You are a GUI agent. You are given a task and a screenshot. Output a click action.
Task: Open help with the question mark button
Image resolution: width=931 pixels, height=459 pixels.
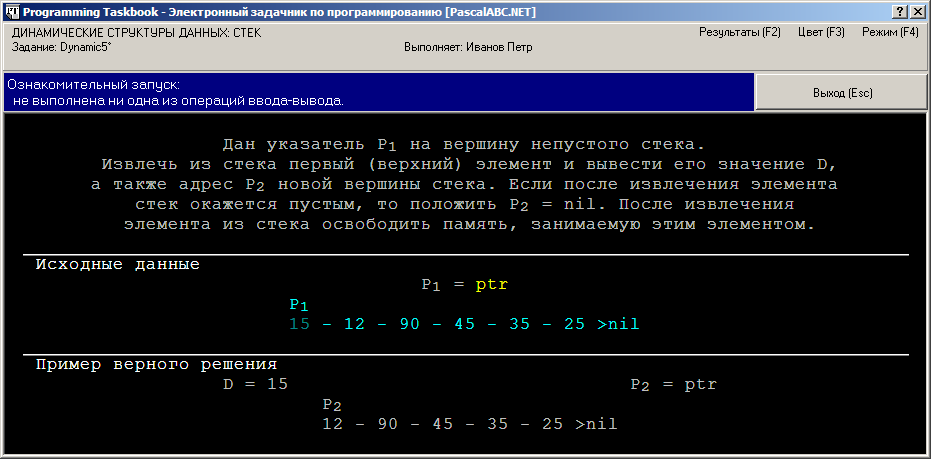point(900,12)
